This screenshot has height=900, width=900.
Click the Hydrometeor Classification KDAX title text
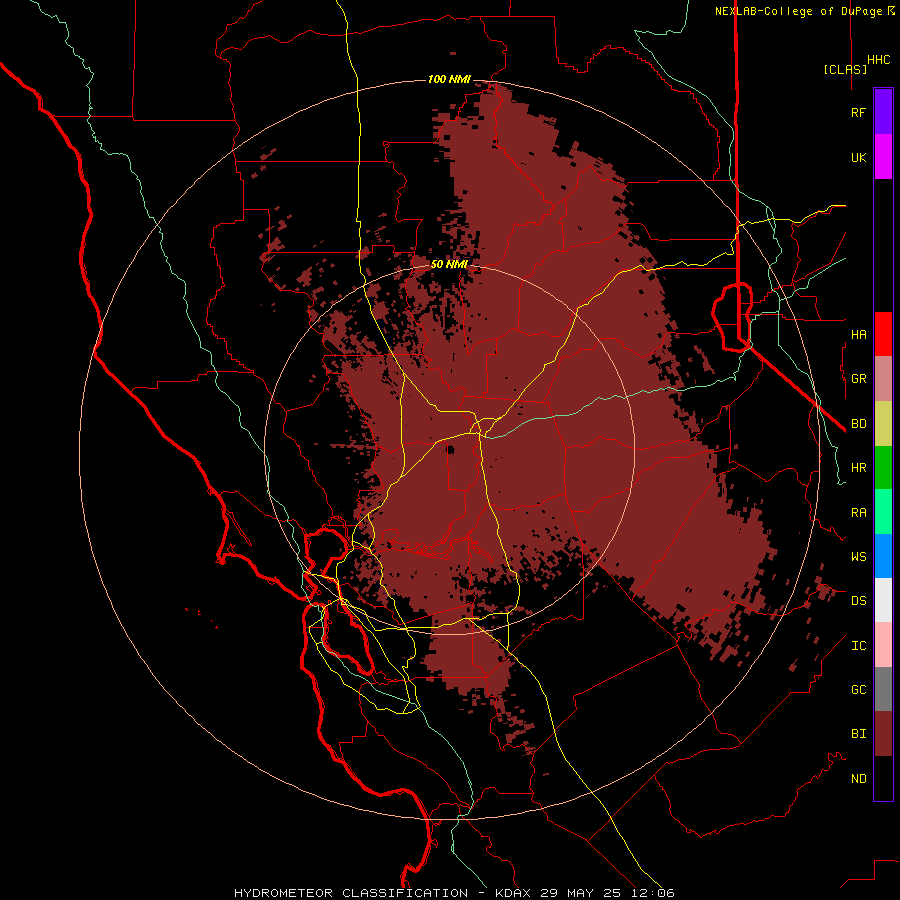454,893
